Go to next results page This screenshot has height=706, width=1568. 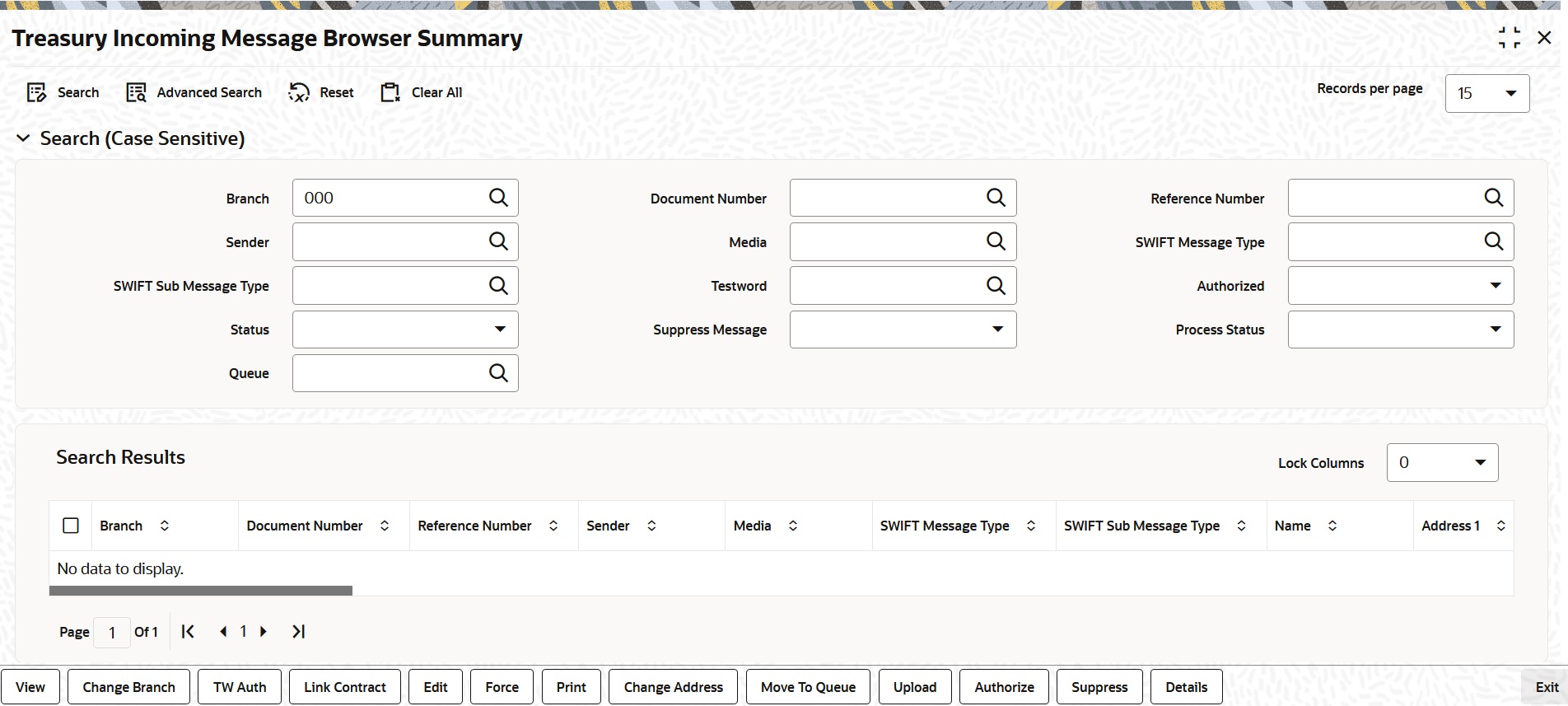click(264, 632)
